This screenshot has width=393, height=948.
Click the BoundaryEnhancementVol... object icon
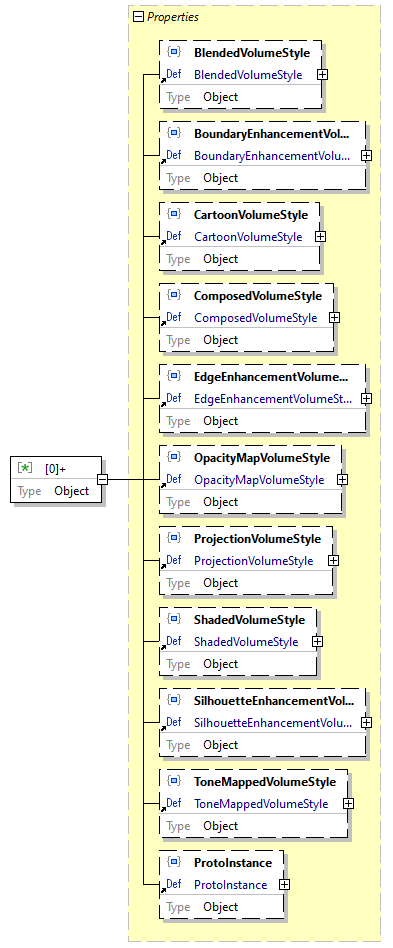[174, 133]
